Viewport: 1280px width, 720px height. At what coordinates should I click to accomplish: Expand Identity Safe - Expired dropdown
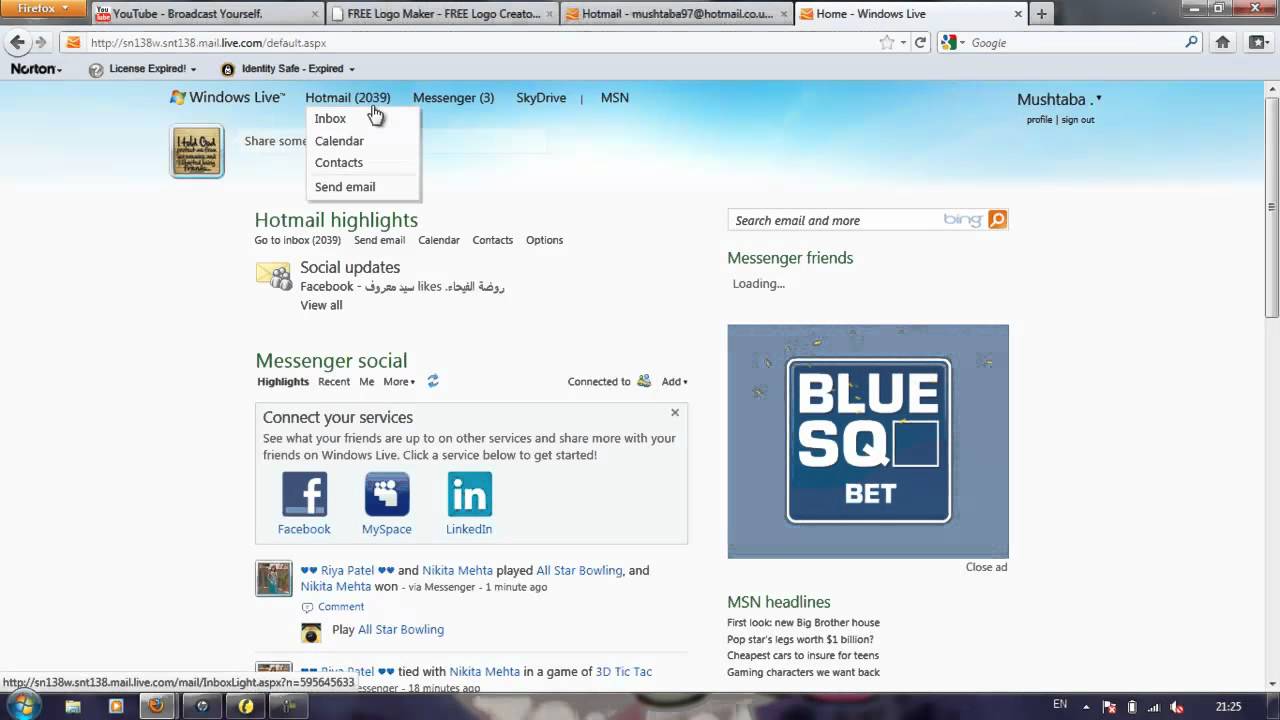point(351,69)
